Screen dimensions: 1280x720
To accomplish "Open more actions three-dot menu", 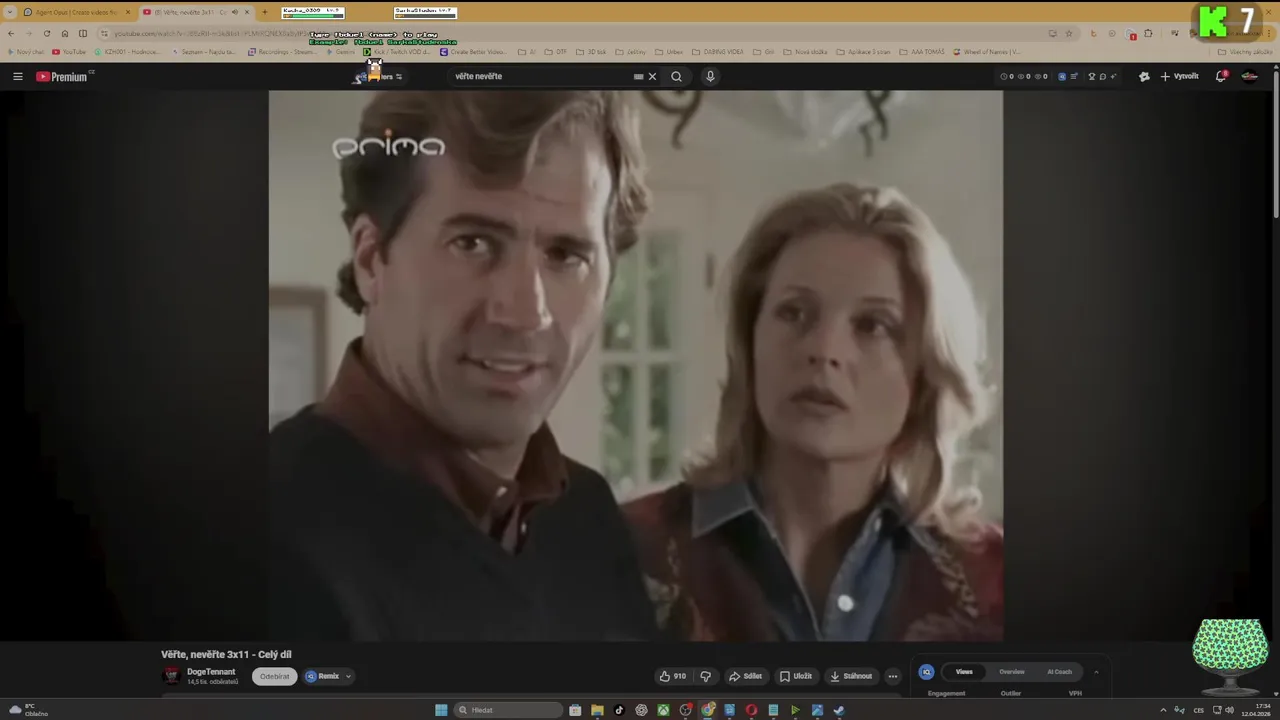I will click(x=893, y=676).
